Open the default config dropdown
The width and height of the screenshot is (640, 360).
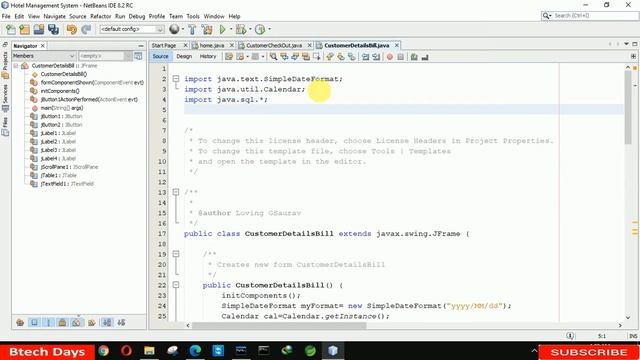(x=132, y=29)
